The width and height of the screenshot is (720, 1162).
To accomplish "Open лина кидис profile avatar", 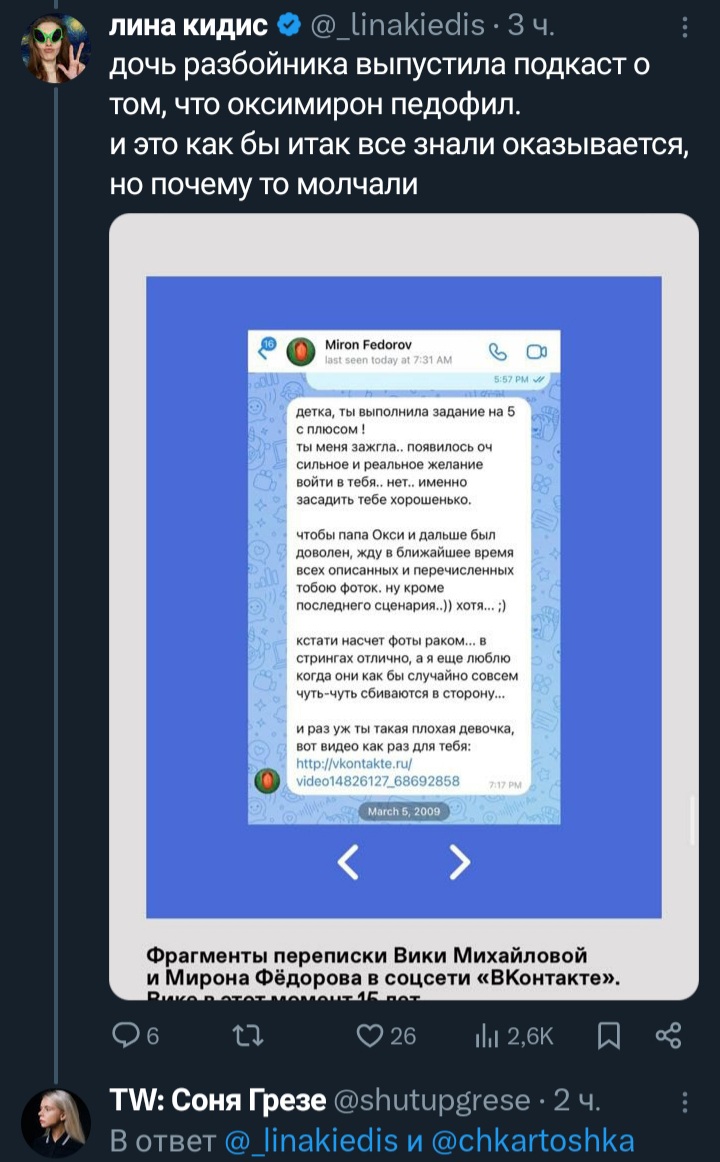I will tap(56, 48).
